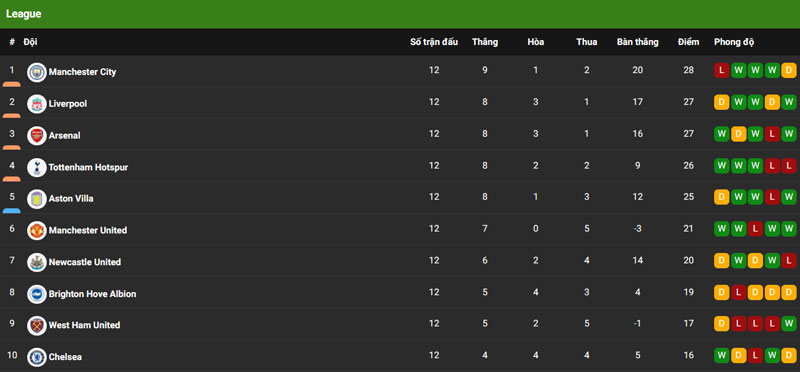Click the Chelsea club crest

[x=37, y=357]
